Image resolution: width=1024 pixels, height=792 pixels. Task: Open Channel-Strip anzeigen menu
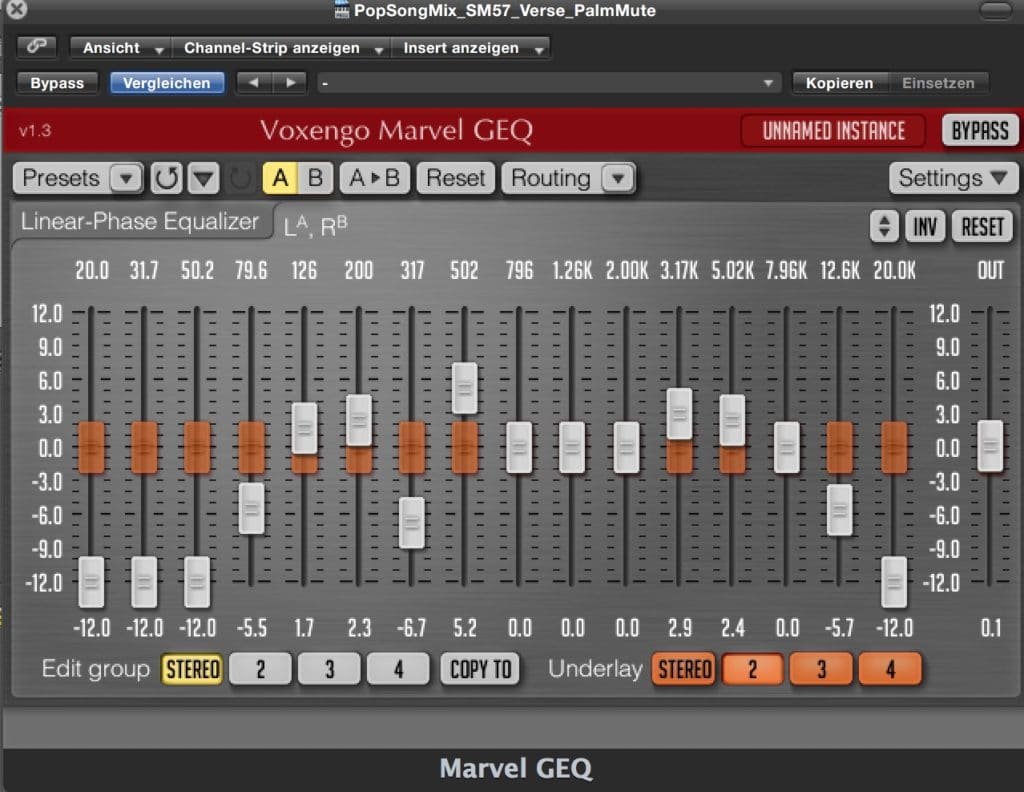281,48
